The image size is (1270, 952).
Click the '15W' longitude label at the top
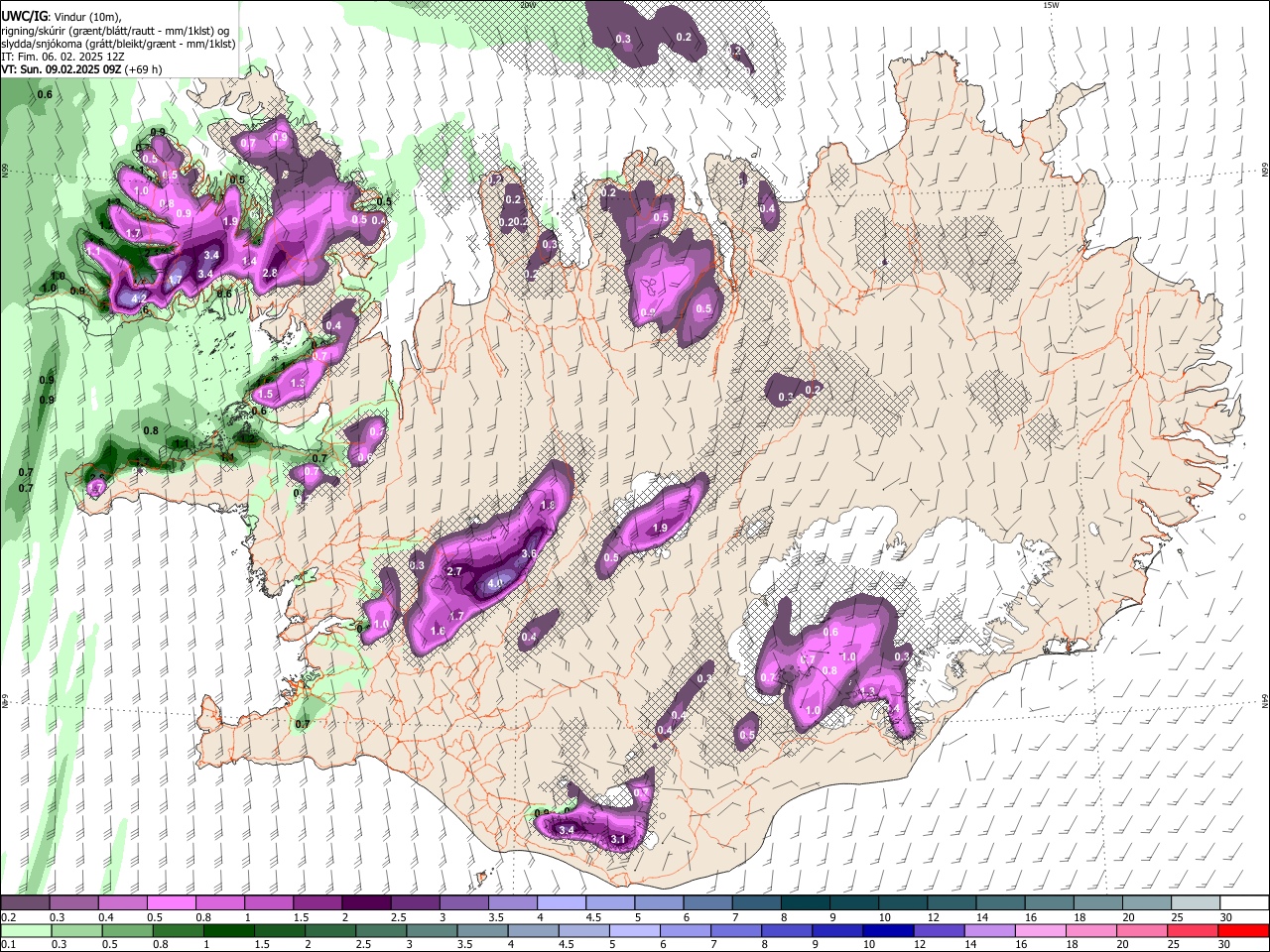pos(1051,5)
